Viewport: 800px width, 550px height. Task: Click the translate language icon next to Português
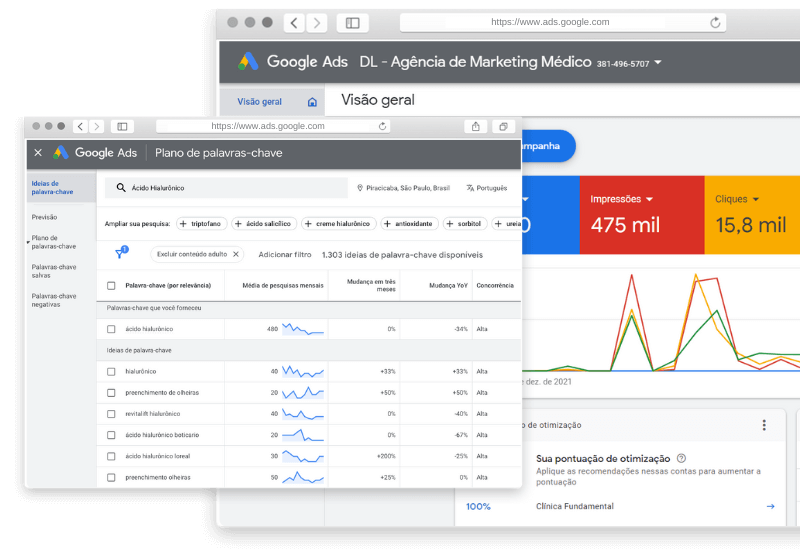point(470,188)
